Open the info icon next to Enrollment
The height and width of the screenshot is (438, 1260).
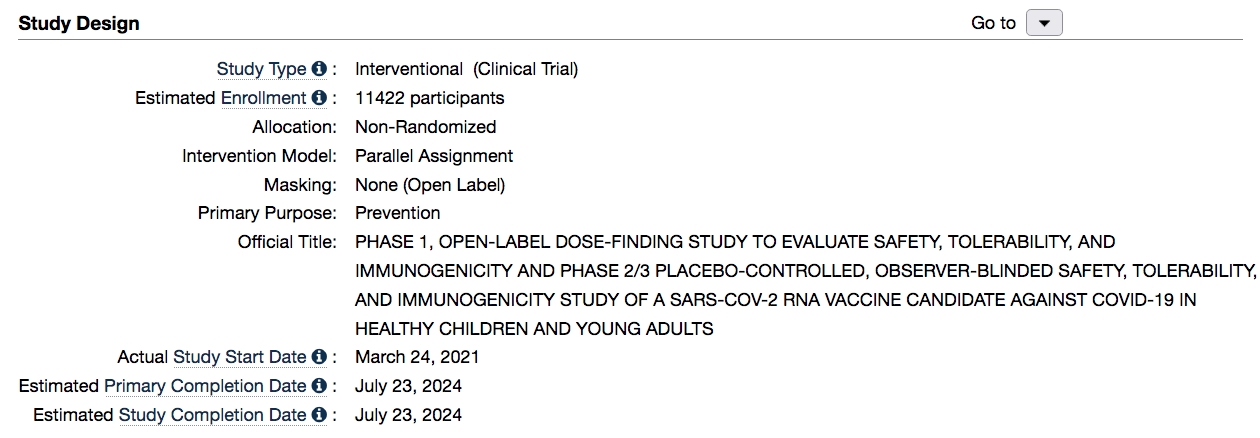[x=319, y=98]
